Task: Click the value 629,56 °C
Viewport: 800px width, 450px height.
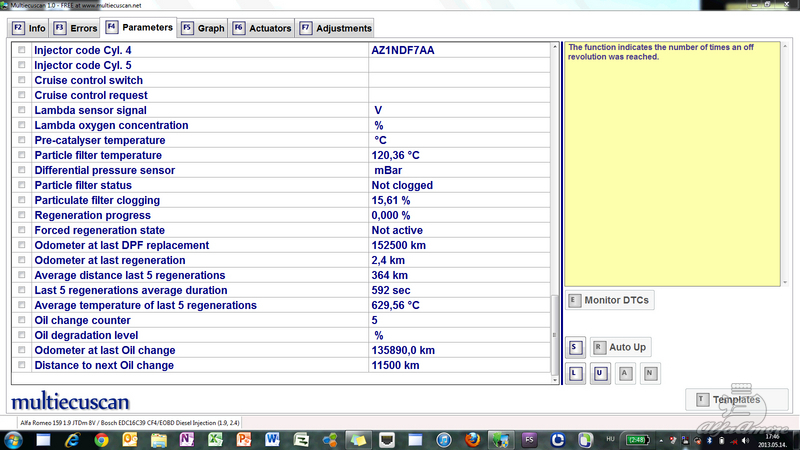Action: pyautogui.click(x=395, y=305)
